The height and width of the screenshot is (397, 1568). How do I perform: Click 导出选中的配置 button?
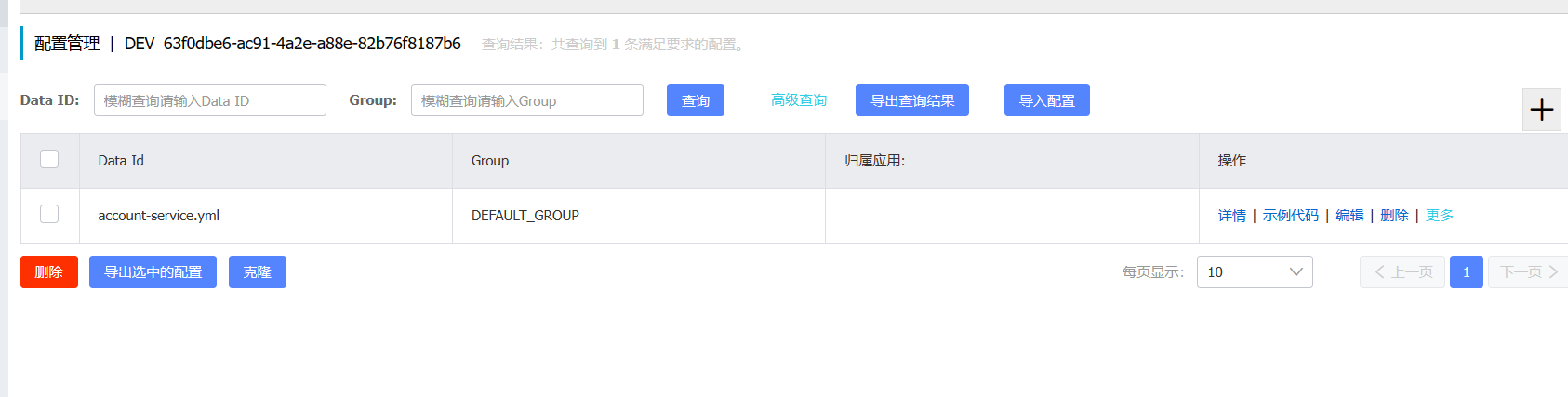[x=153, y=271]
